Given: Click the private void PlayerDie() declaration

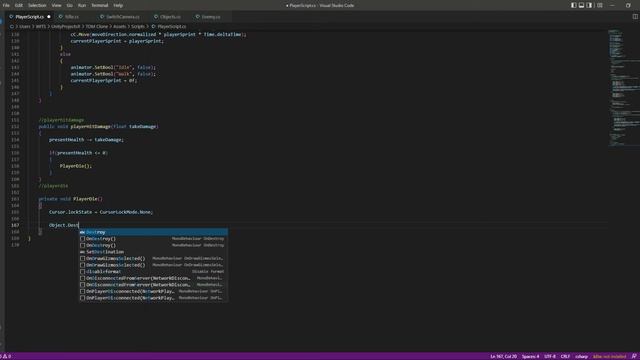Looking at the screenshot, I should [71, 199].
